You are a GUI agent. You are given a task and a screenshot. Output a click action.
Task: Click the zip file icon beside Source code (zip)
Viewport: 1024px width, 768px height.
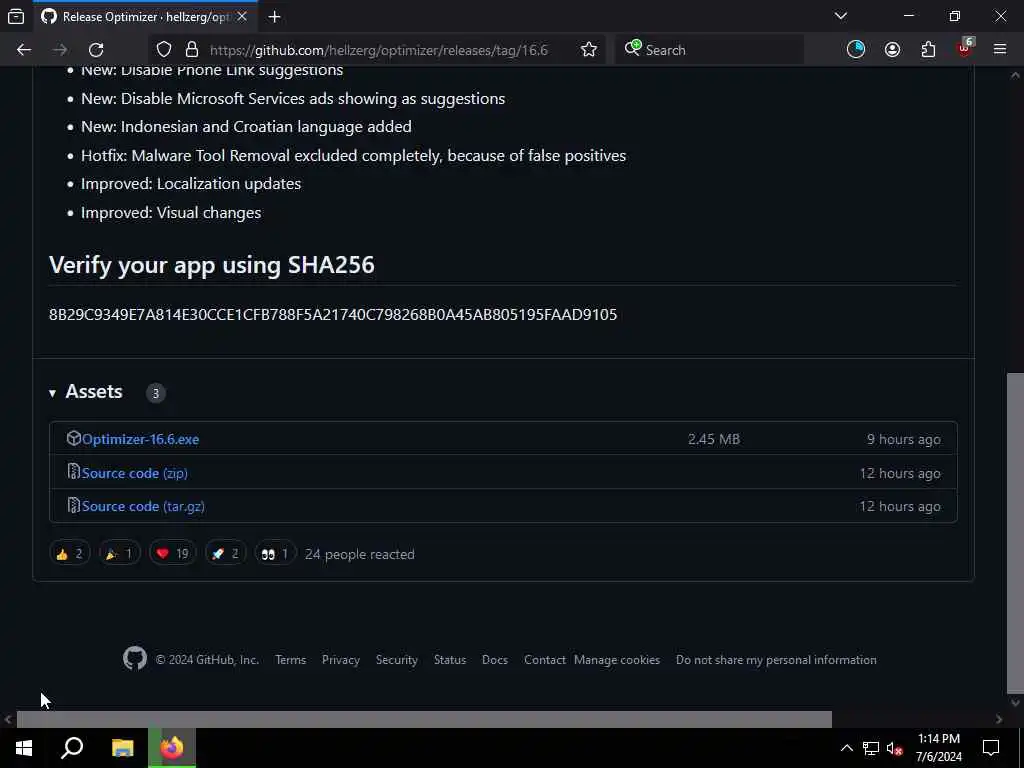click(74, 472)
